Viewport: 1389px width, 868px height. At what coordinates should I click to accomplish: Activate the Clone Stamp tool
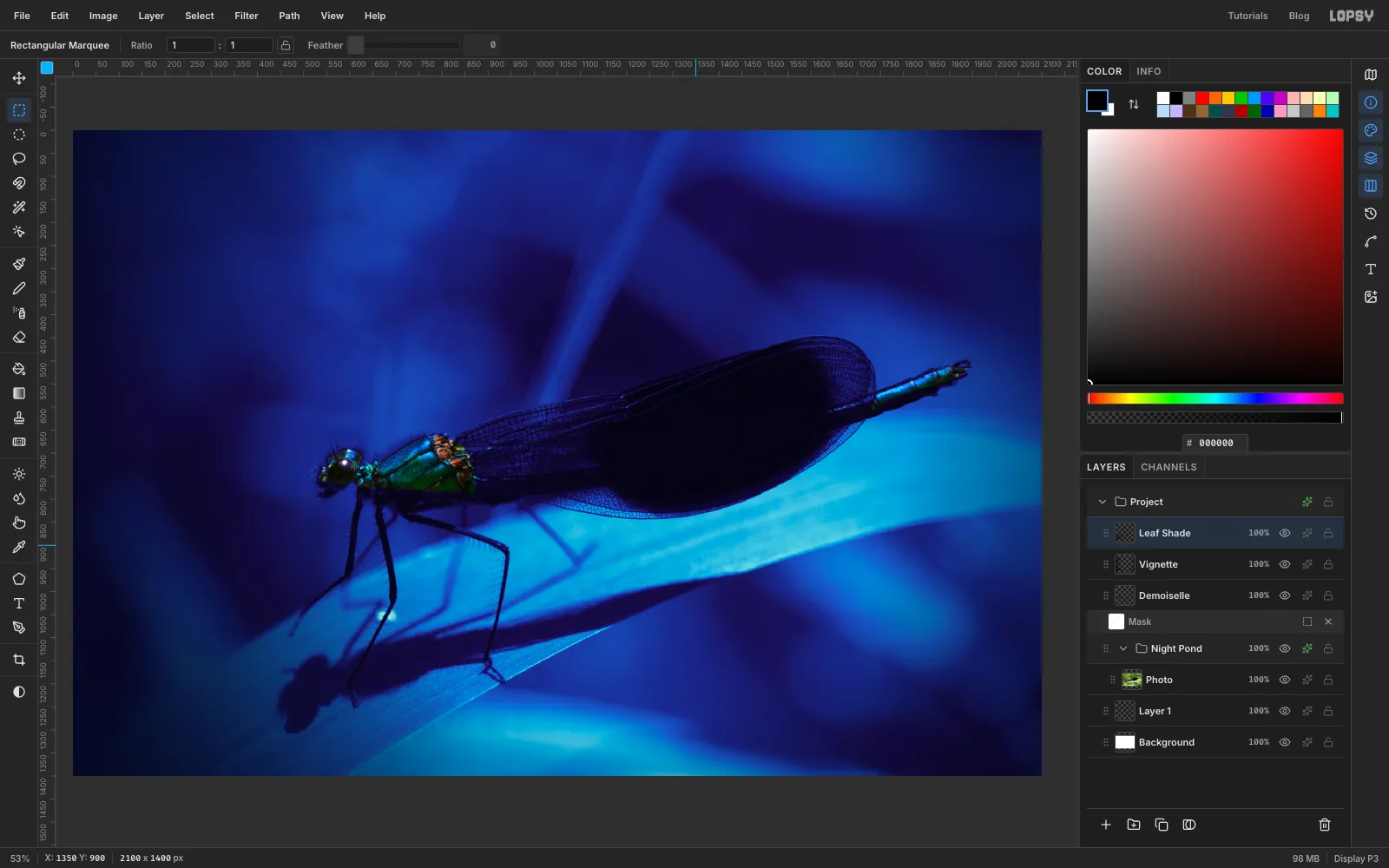19,418
